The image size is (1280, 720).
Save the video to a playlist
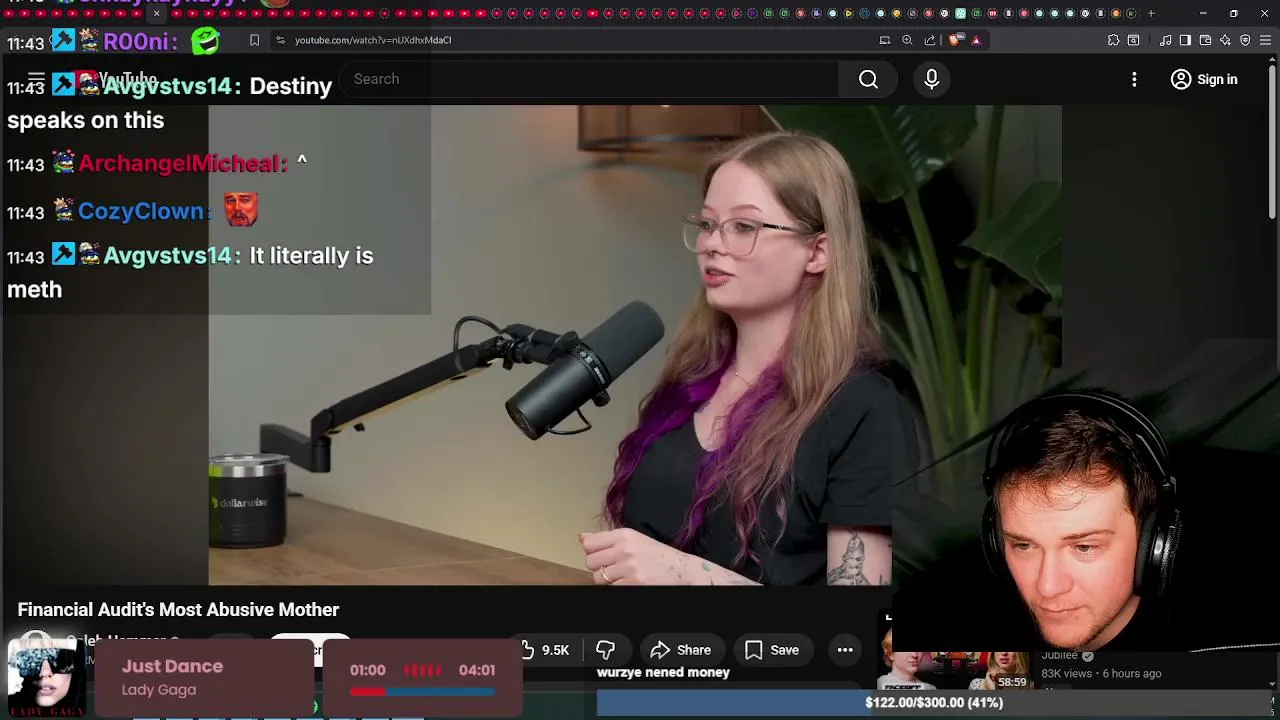772,650
